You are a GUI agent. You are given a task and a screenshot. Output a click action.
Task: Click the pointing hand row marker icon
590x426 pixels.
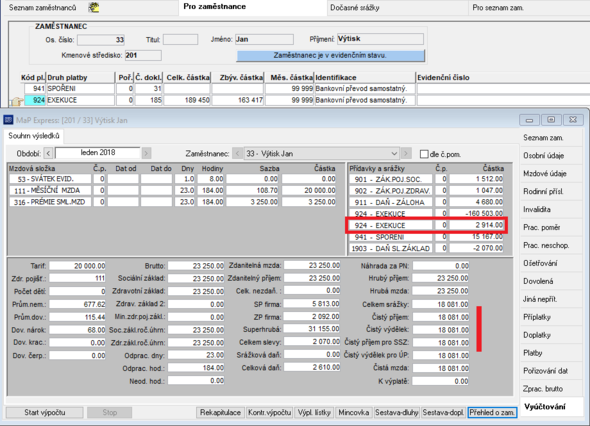pos(17,101)
